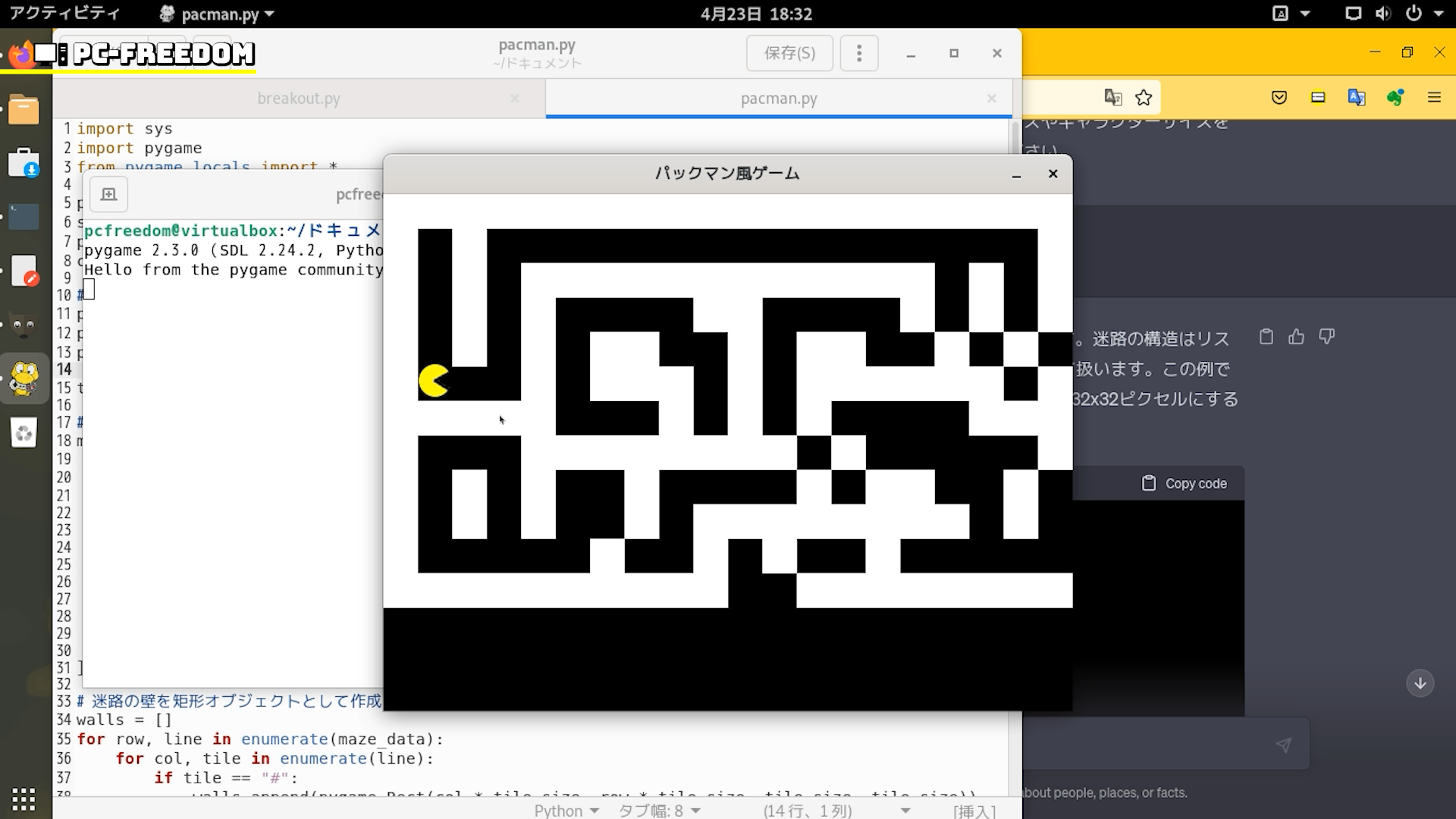The width and height of the screenshot is (1456, 819).
Task: Click the new terminal tab icon
Action: click(108, 195)
